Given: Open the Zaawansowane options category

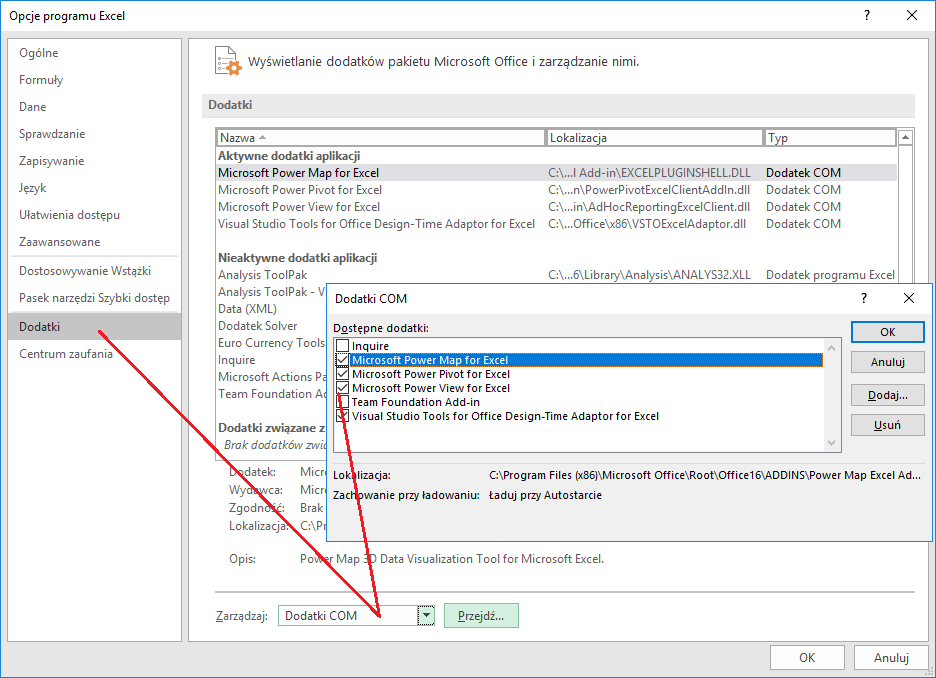Looking at the screenshot, I should 94,242.
